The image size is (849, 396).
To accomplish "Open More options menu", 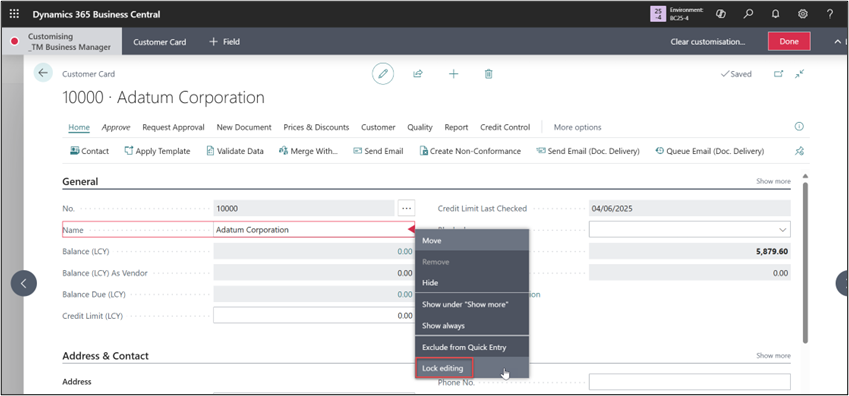I will point(577,127).
